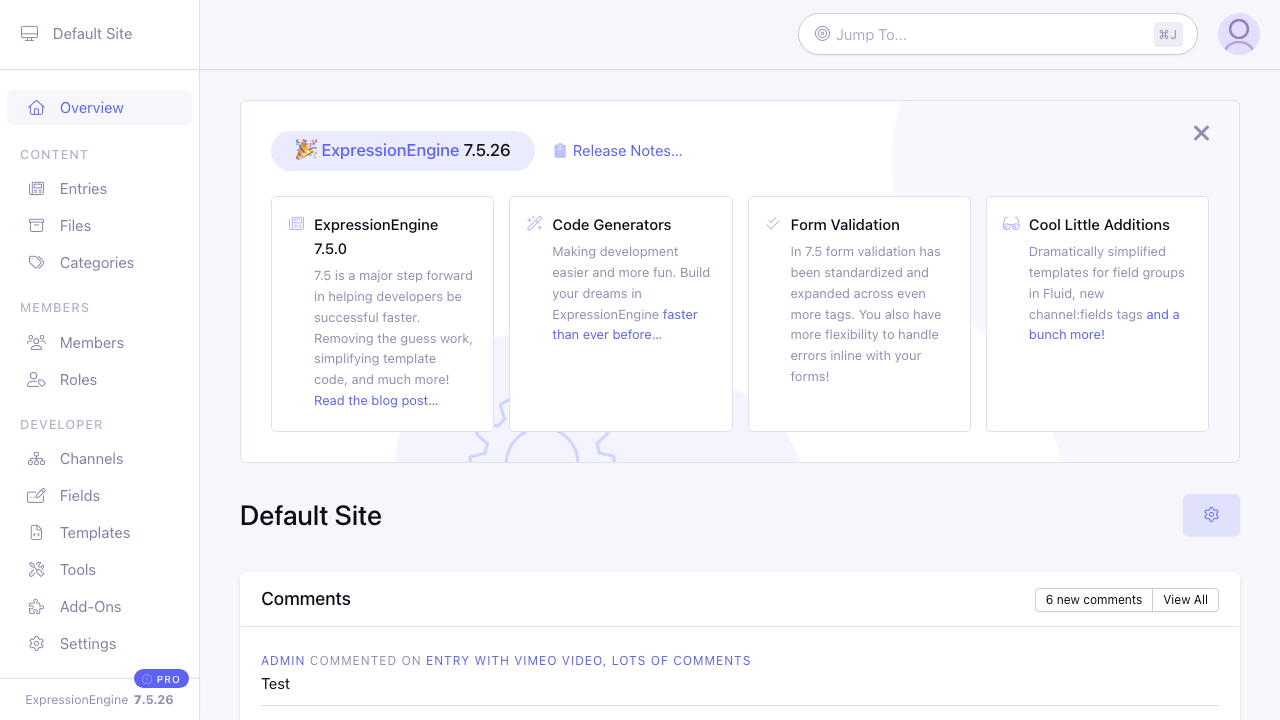Click the Add-Ons puzzle piece icon
Viewport: 1280px width, 720px height.
click(x=36, y=607)
